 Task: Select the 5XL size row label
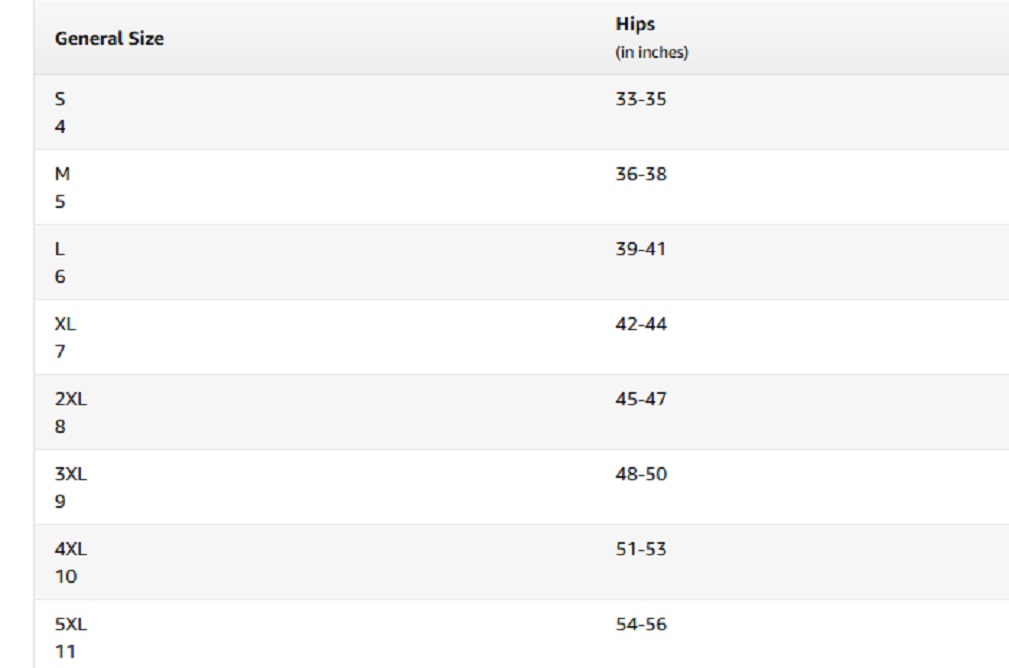pos(71,625)
